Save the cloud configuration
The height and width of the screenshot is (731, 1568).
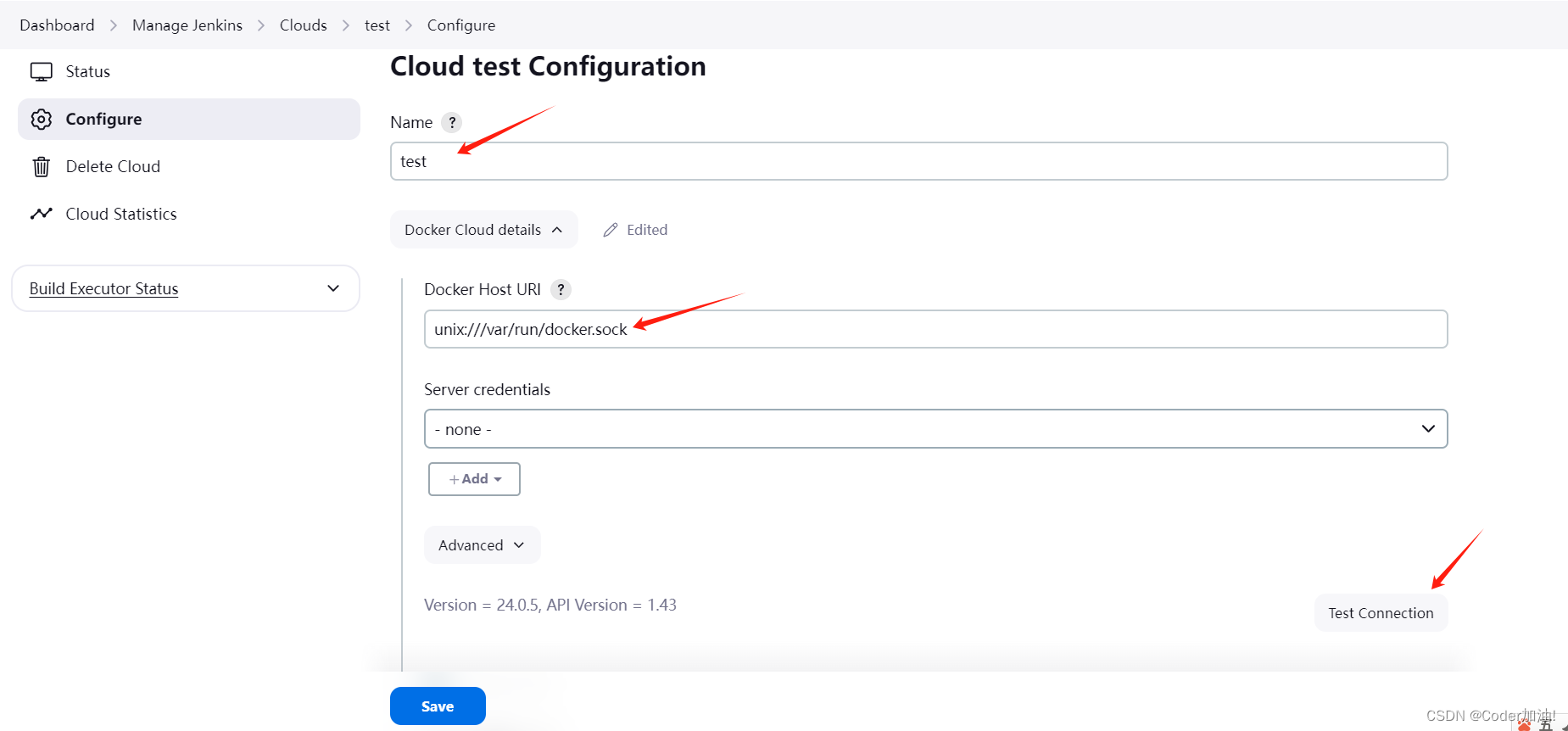pos(438,706)
